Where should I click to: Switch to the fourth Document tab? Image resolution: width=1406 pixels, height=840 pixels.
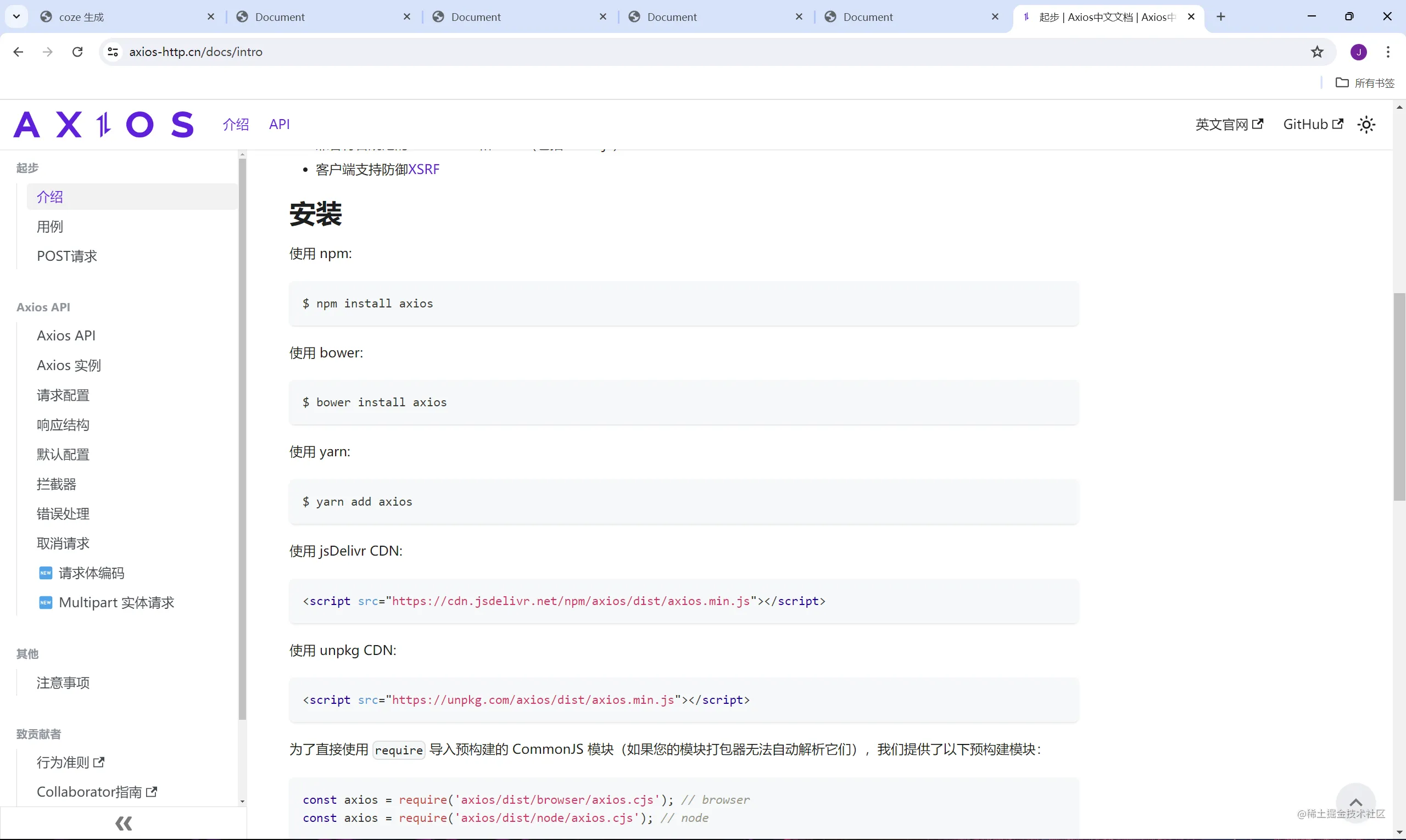(911, 17)
